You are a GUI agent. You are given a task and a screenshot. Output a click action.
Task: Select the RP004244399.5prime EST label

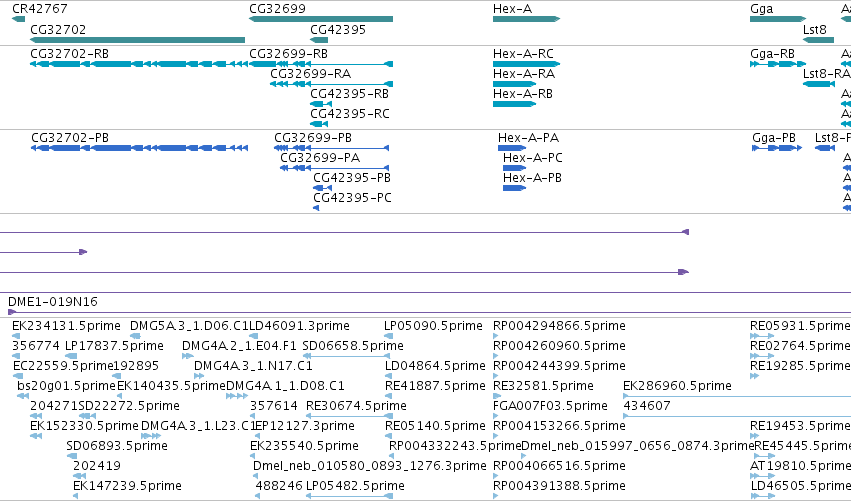click(559, 366)
